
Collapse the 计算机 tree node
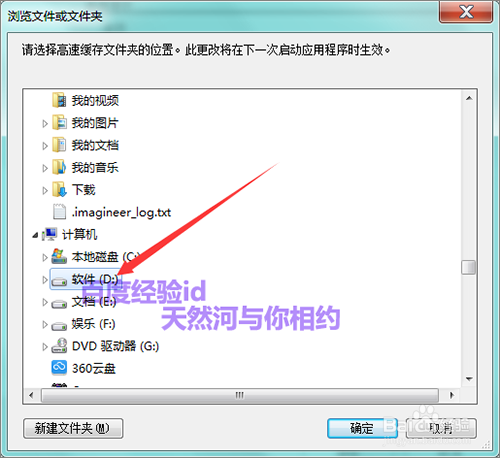click(x=35, y=235)
